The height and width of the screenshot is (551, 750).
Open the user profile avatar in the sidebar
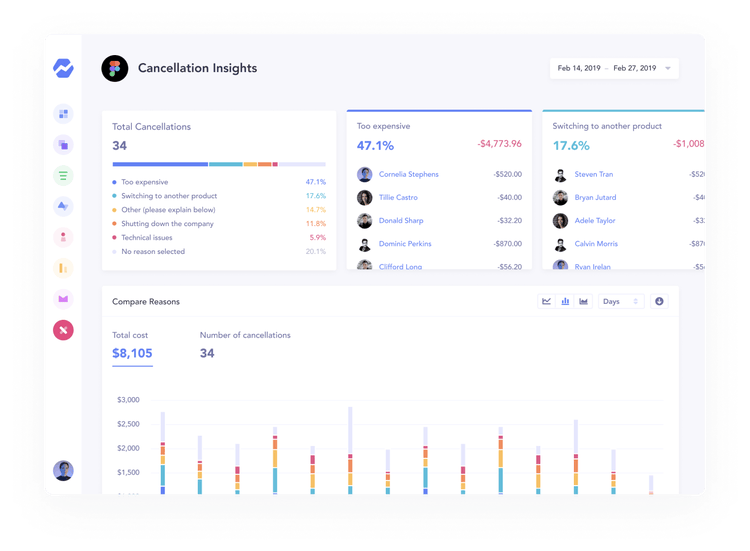coord(63,471)
